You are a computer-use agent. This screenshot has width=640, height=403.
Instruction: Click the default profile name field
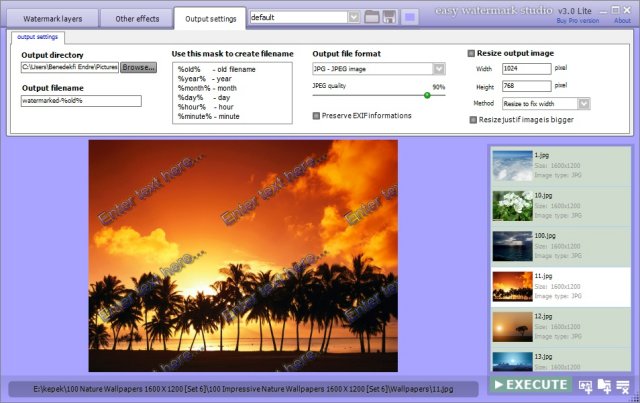click(x=299, y=17)
